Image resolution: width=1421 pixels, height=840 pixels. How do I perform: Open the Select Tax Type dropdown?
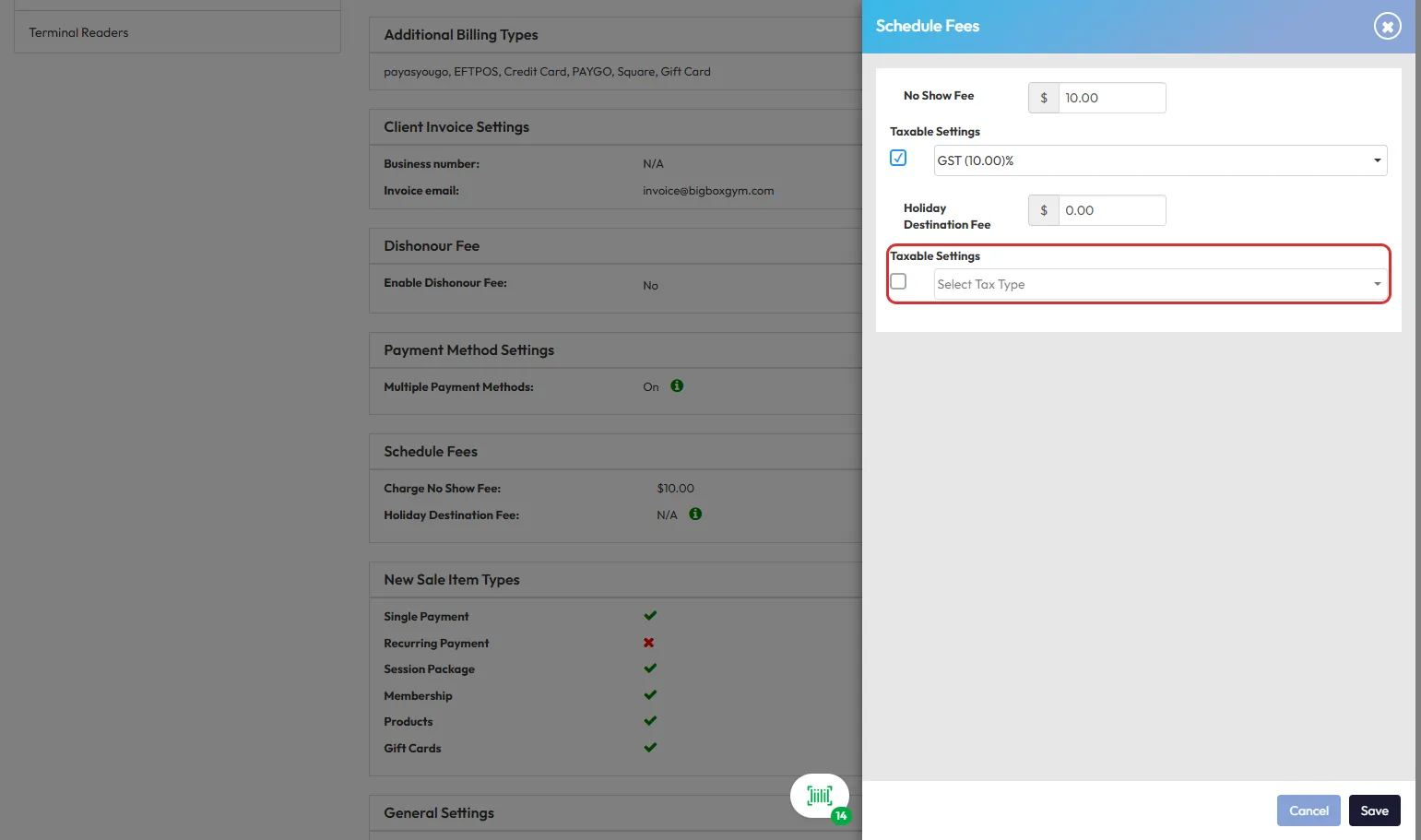(1159, 285)
